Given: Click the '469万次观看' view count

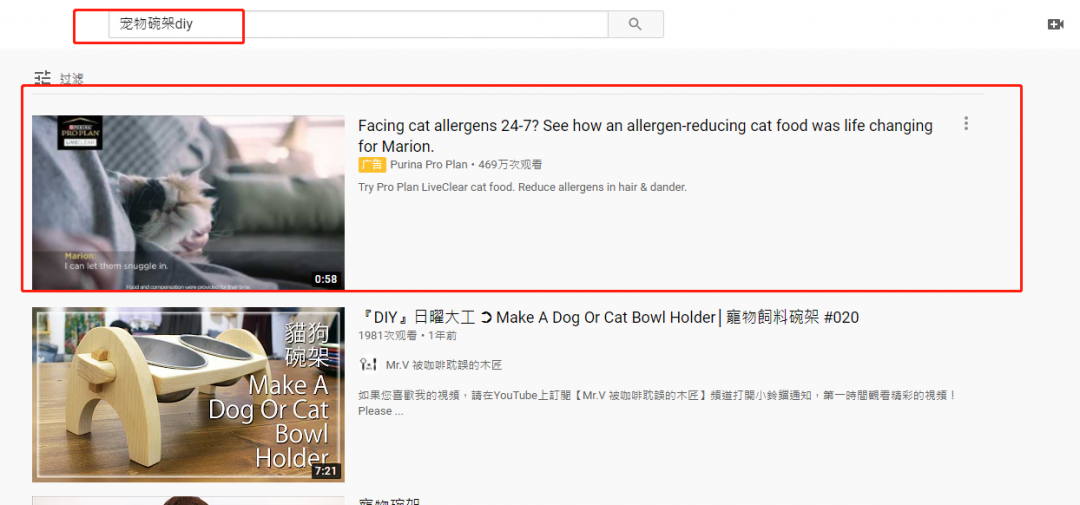Looking at the screenshot, I should 510,165.
